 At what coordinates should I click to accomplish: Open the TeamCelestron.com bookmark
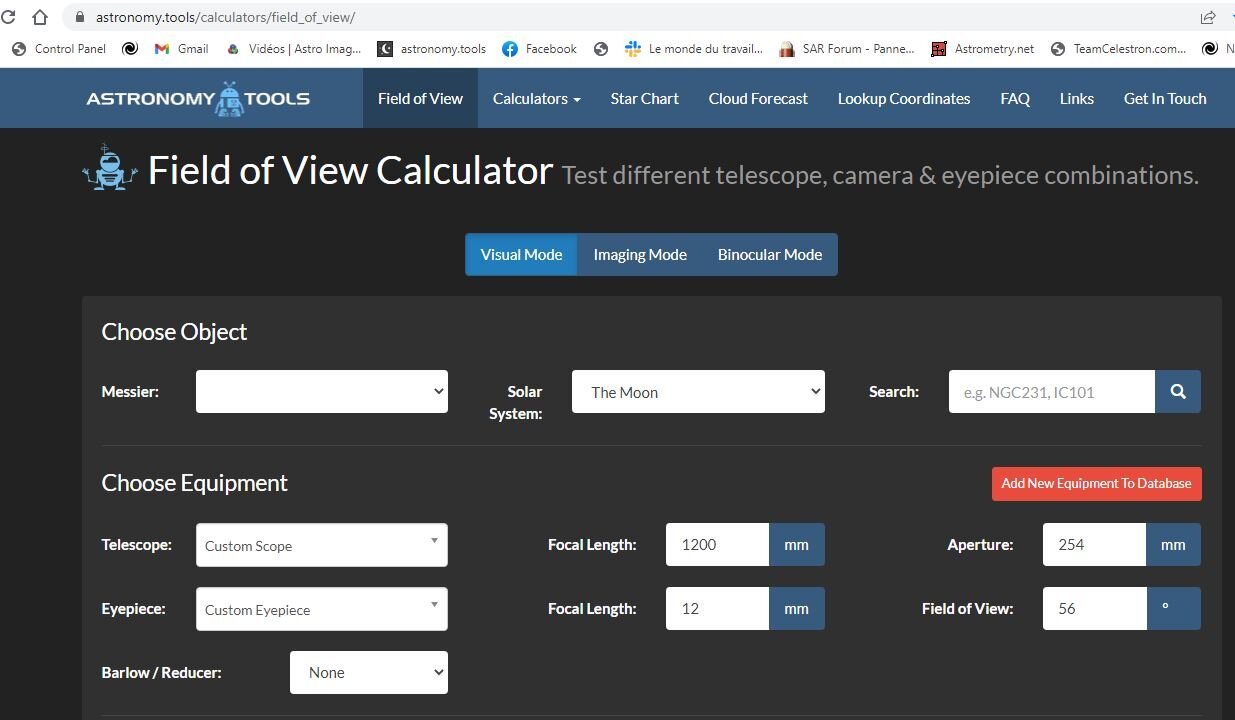click(1118, 48)
